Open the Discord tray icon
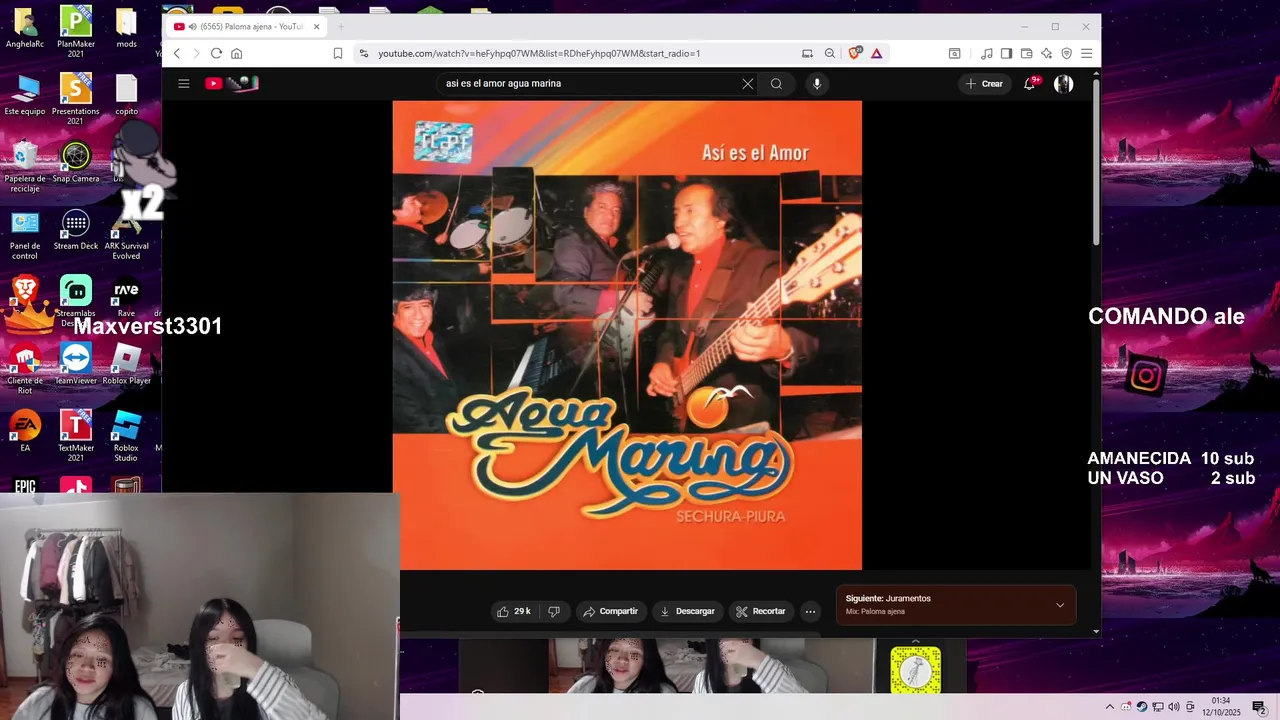 tap(1126, 707)
